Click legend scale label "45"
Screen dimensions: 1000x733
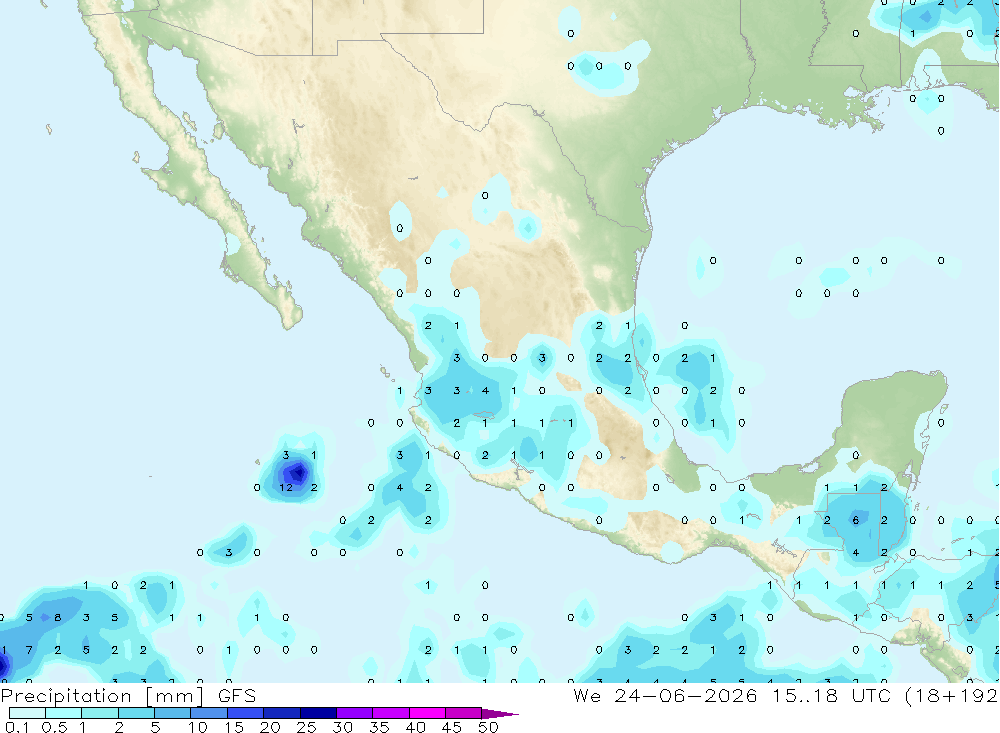point(452,727)
